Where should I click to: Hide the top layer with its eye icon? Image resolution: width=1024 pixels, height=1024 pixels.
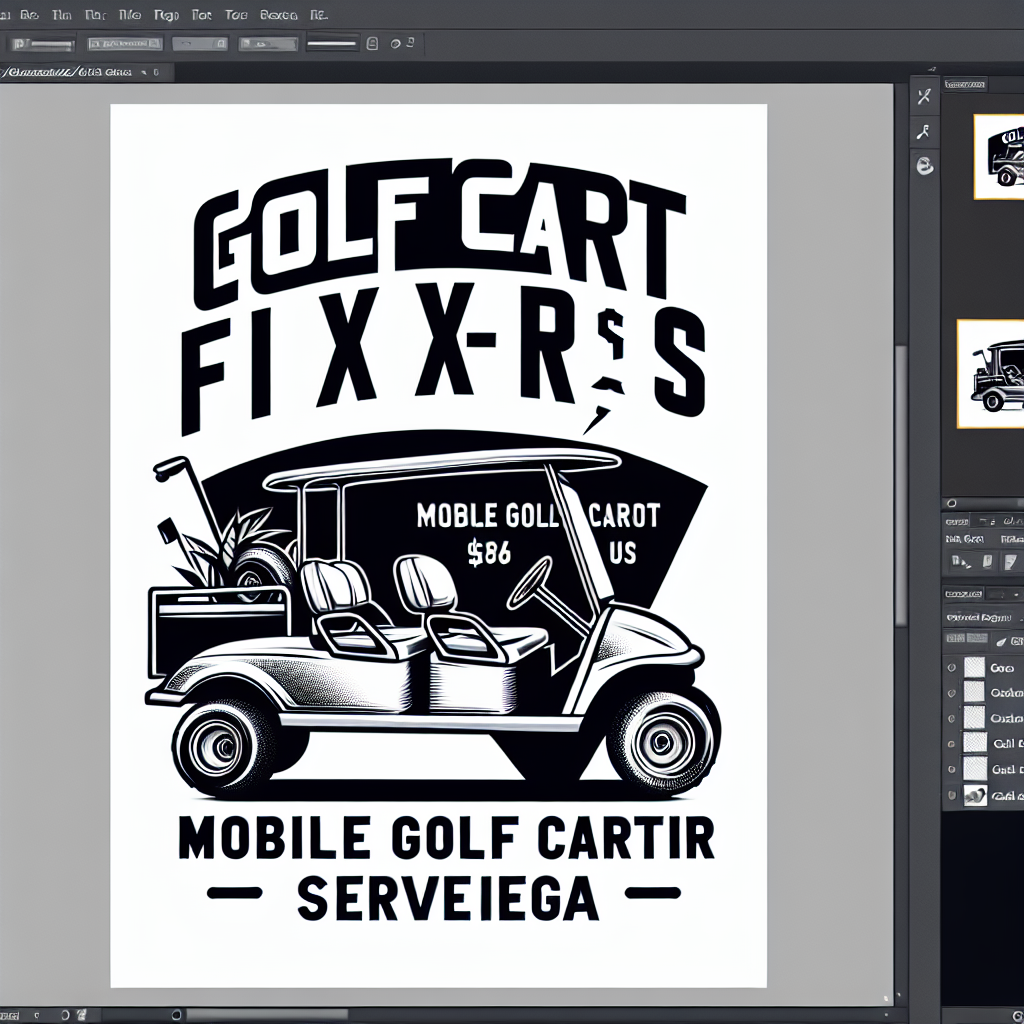952,667
